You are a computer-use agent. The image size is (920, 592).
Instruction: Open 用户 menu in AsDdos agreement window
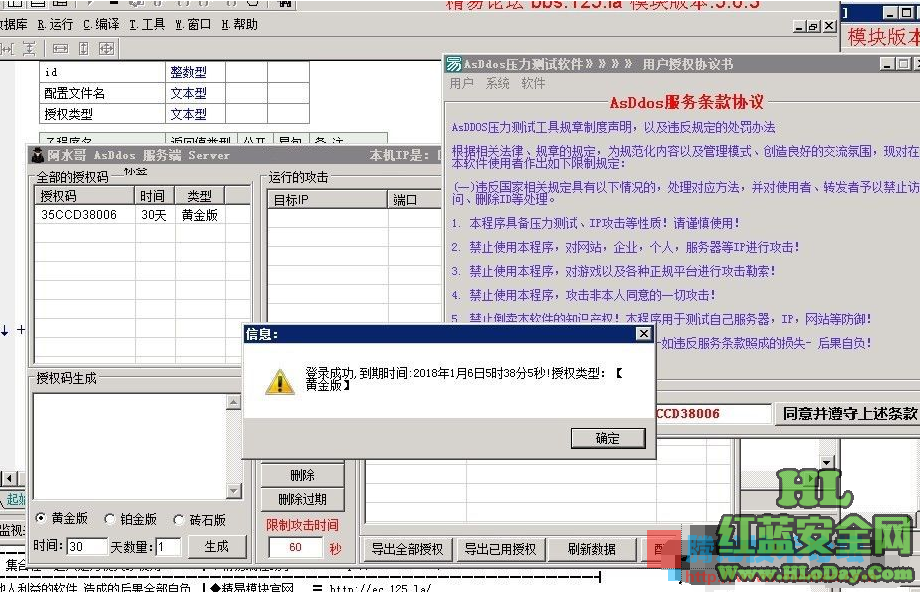[x=462, y=83]
